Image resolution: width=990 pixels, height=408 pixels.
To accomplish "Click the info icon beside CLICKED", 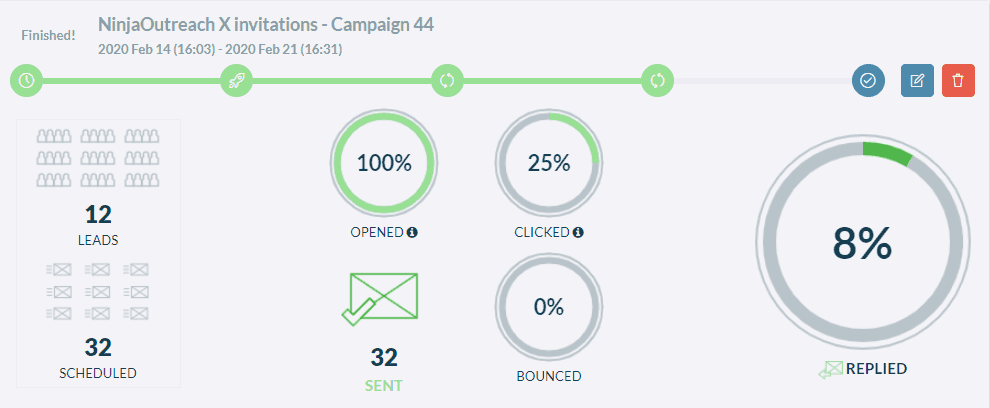I will [x=578, y=232].
